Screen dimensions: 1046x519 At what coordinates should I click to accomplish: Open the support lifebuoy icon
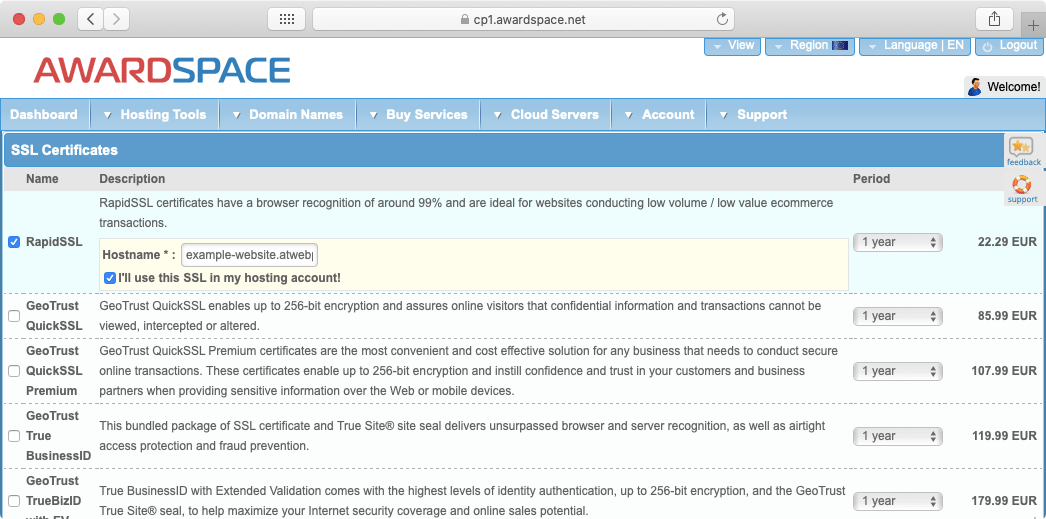[1021, 185]
